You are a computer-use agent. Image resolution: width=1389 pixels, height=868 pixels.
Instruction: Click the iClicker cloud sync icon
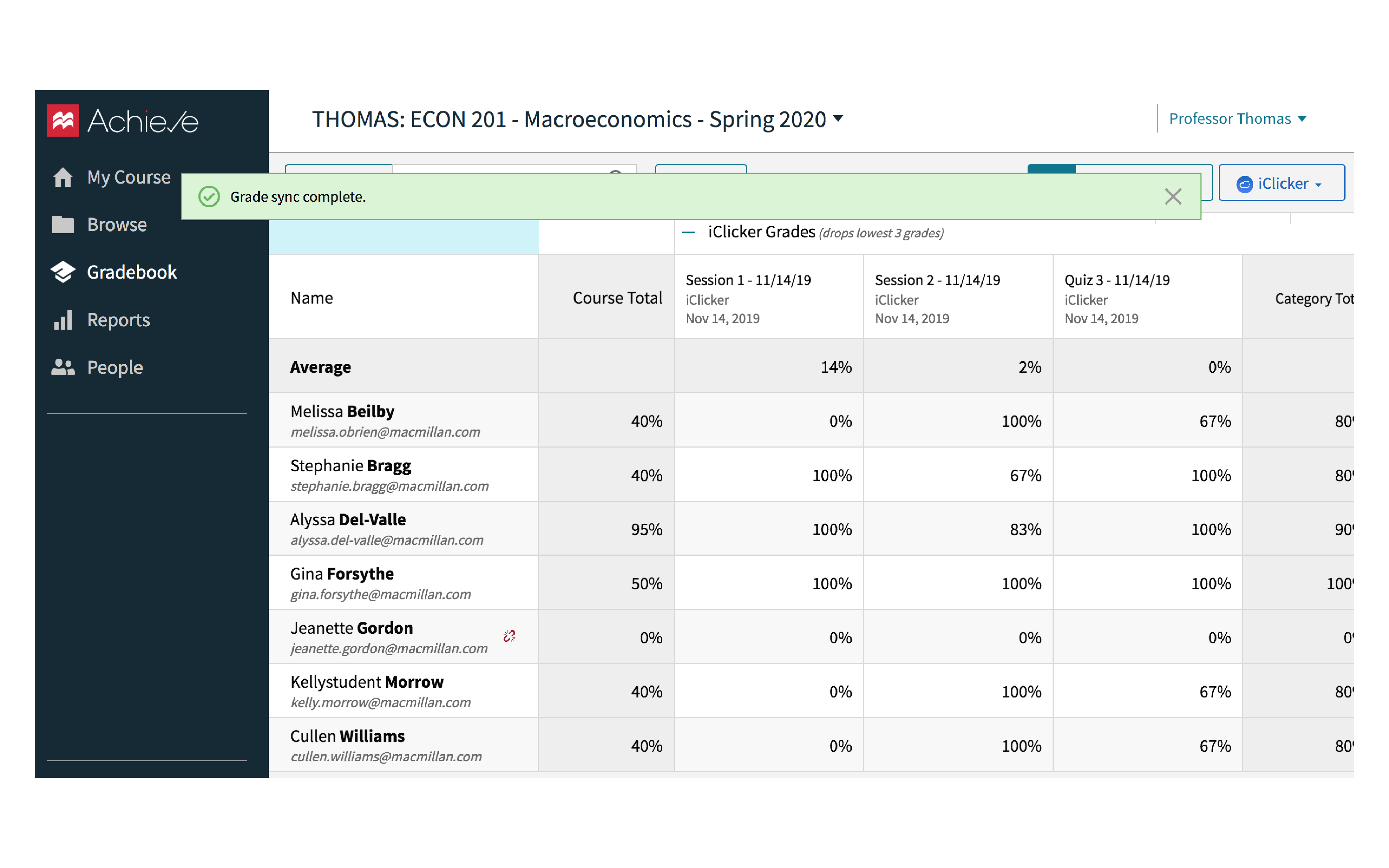(x=1244, y=184)
